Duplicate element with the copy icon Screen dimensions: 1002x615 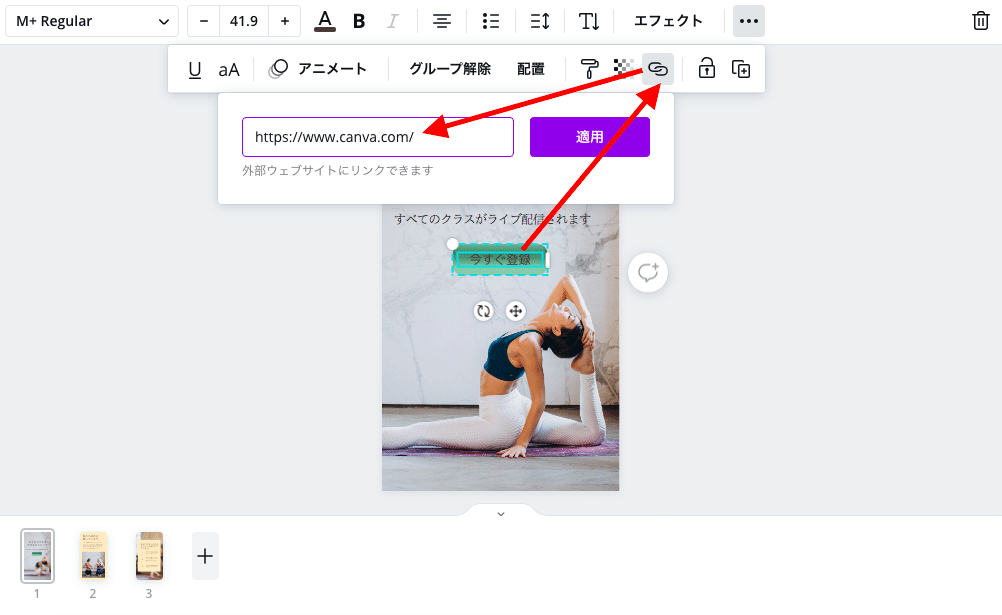[741, 69]
